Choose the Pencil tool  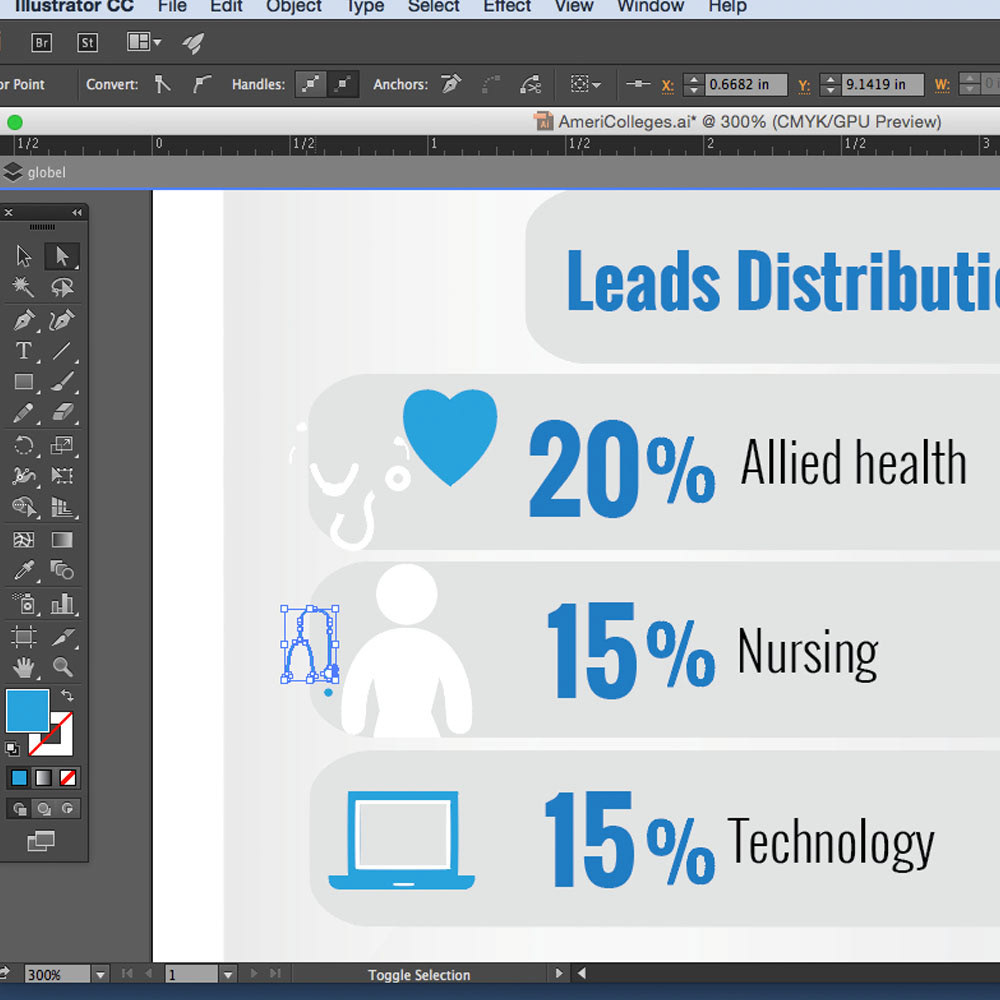[x=24, y=413]
